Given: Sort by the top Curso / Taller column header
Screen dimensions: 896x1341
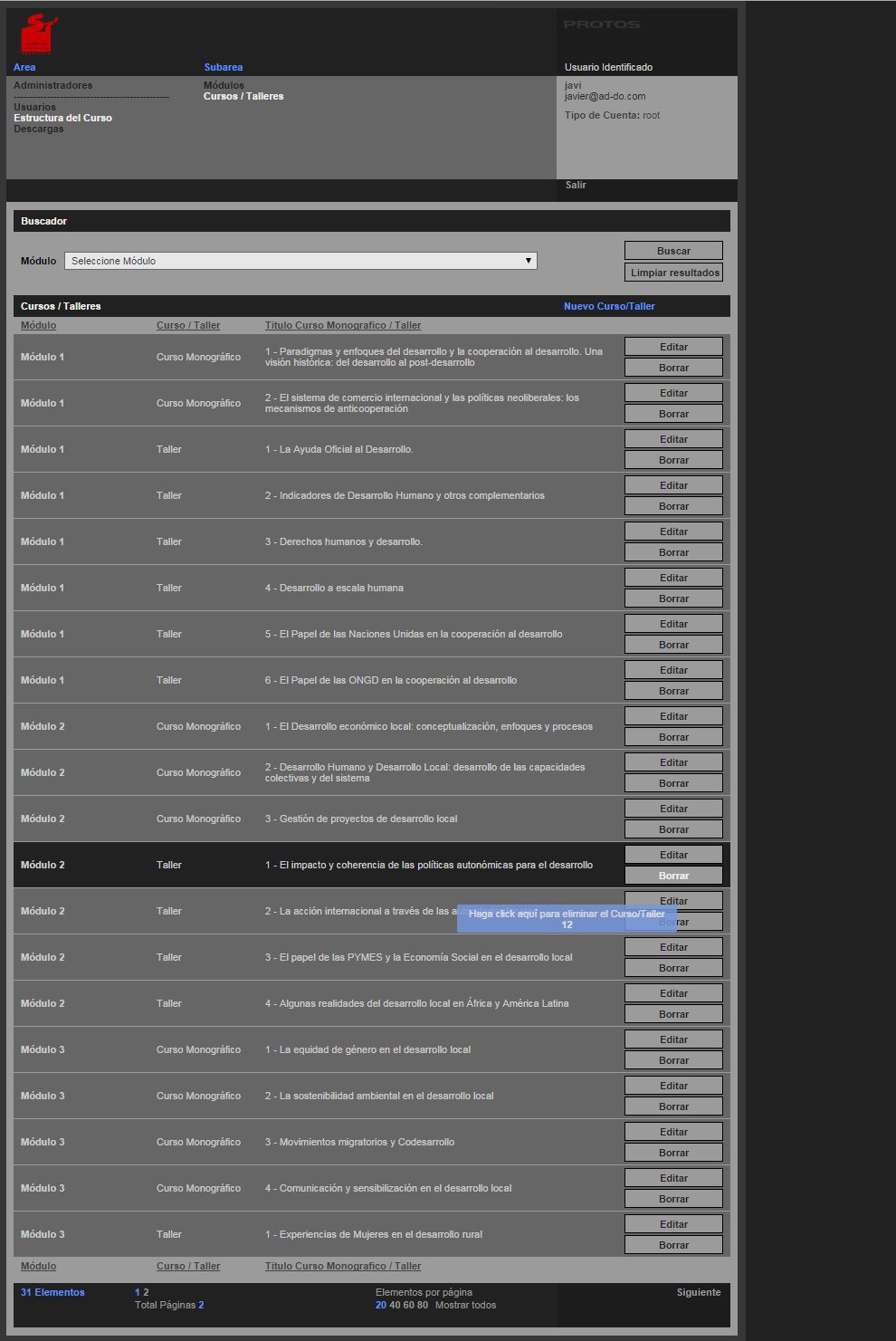Looking at the screenshot, I should (188, 325).
